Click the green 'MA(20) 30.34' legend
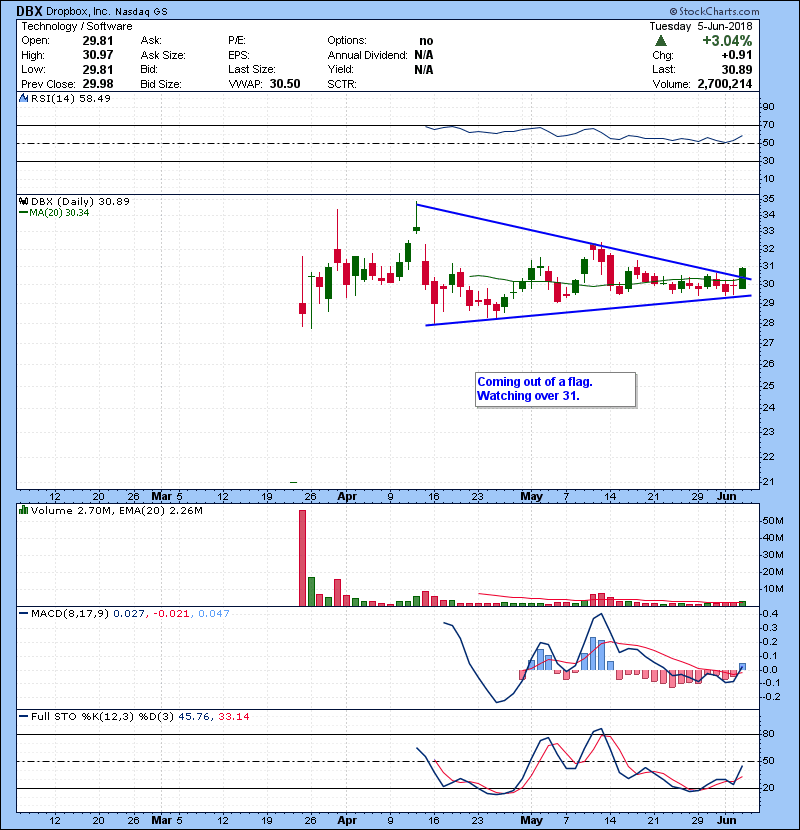Image resolution: width=800 pixels, height=830 pixels. 59,213
